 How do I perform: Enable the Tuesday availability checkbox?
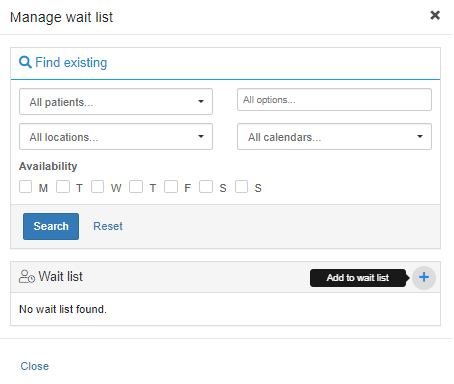pyautogui.click(x=63, y=187)
